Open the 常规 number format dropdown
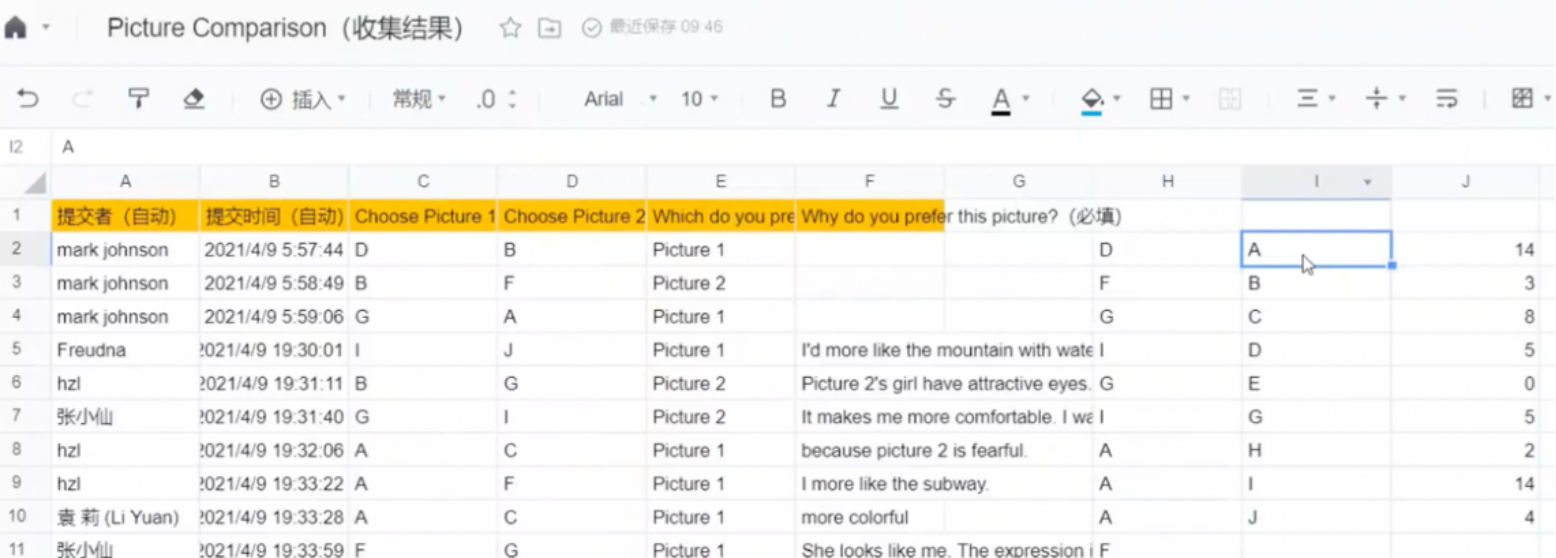Screen dimensions: 1556x558 click(419, 99)
